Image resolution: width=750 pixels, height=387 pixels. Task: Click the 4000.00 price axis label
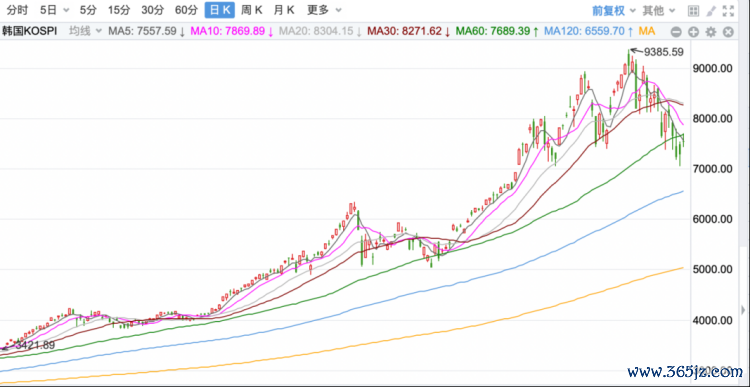point(713,320)
